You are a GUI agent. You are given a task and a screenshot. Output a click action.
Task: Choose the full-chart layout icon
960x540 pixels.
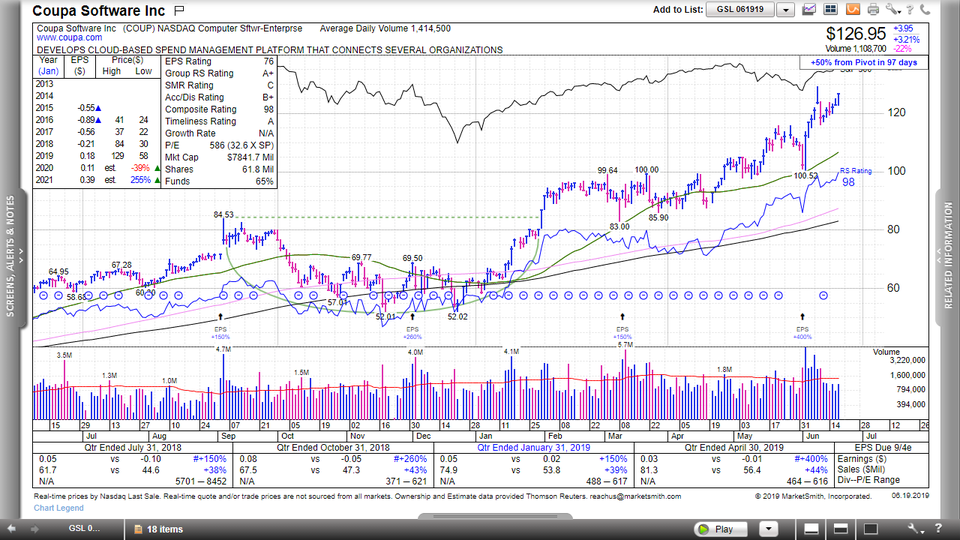pyautogui.click(x=870, y=529)
